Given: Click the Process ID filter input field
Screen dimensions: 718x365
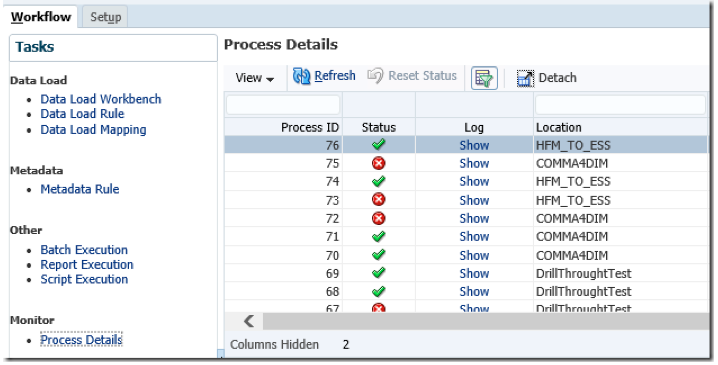Looking at the screenshot, I should click(283, 105).
